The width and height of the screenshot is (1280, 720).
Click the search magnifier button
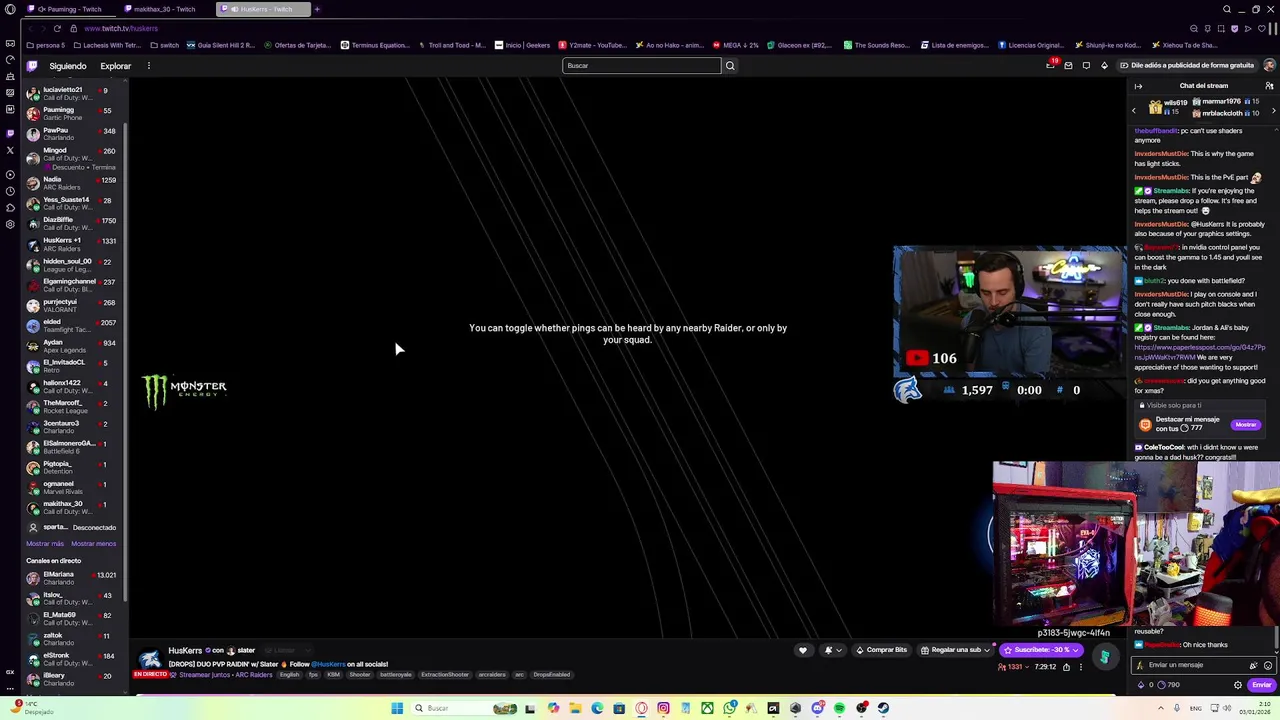coord(730,66)
